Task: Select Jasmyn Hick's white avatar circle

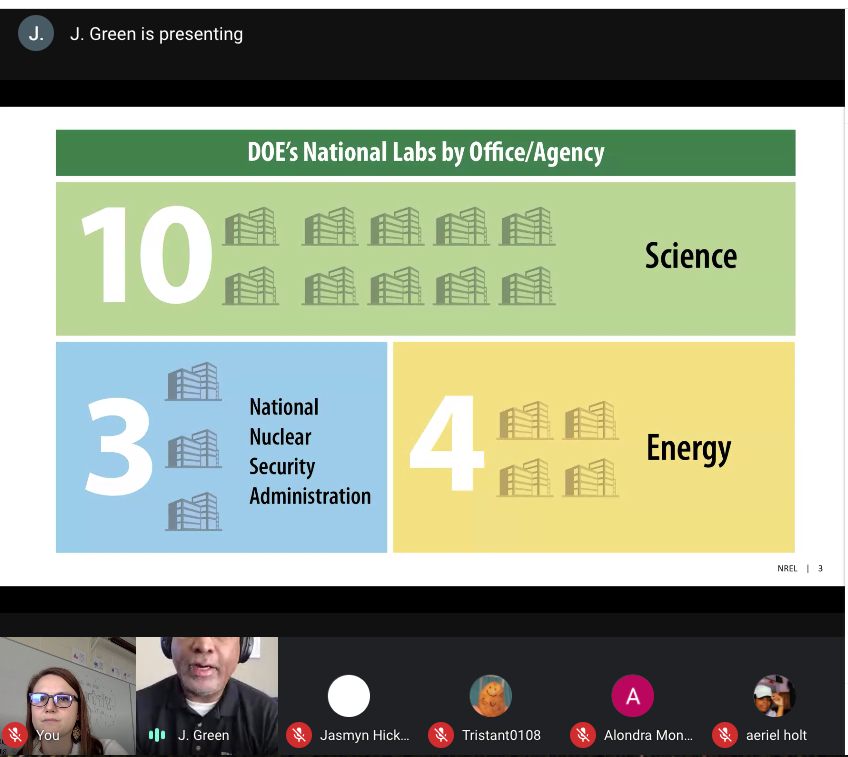Action: tap(349, 696)
